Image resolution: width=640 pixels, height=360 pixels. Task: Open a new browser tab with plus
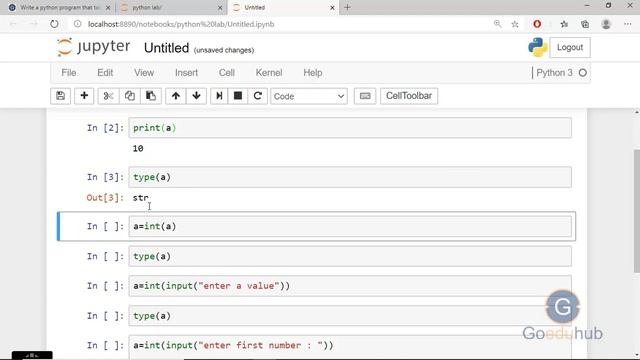pyautogui.click(x=347, y=7)
